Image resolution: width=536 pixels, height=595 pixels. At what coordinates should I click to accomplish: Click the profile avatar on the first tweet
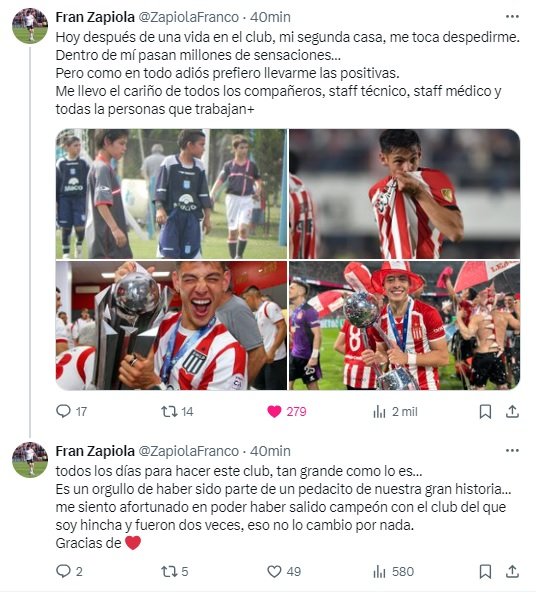point(30,25)
